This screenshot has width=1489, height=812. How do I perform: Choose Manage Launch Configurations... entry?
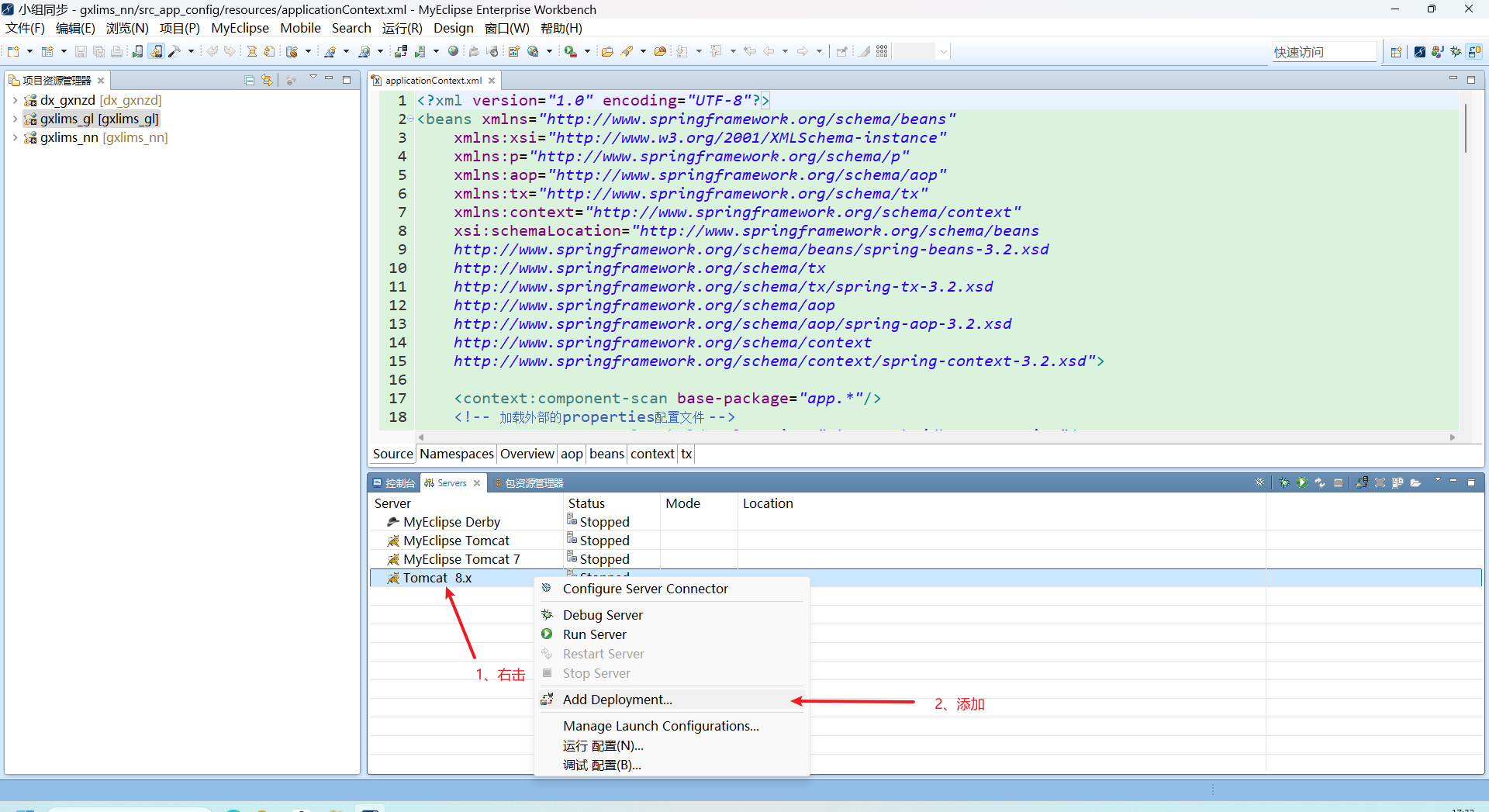click(x=672, y=726)
